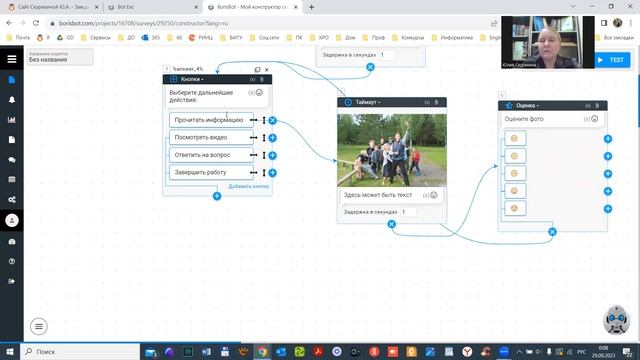Open the dashboard gauge icon in the sidebar
640x360 pixels.
12,242
